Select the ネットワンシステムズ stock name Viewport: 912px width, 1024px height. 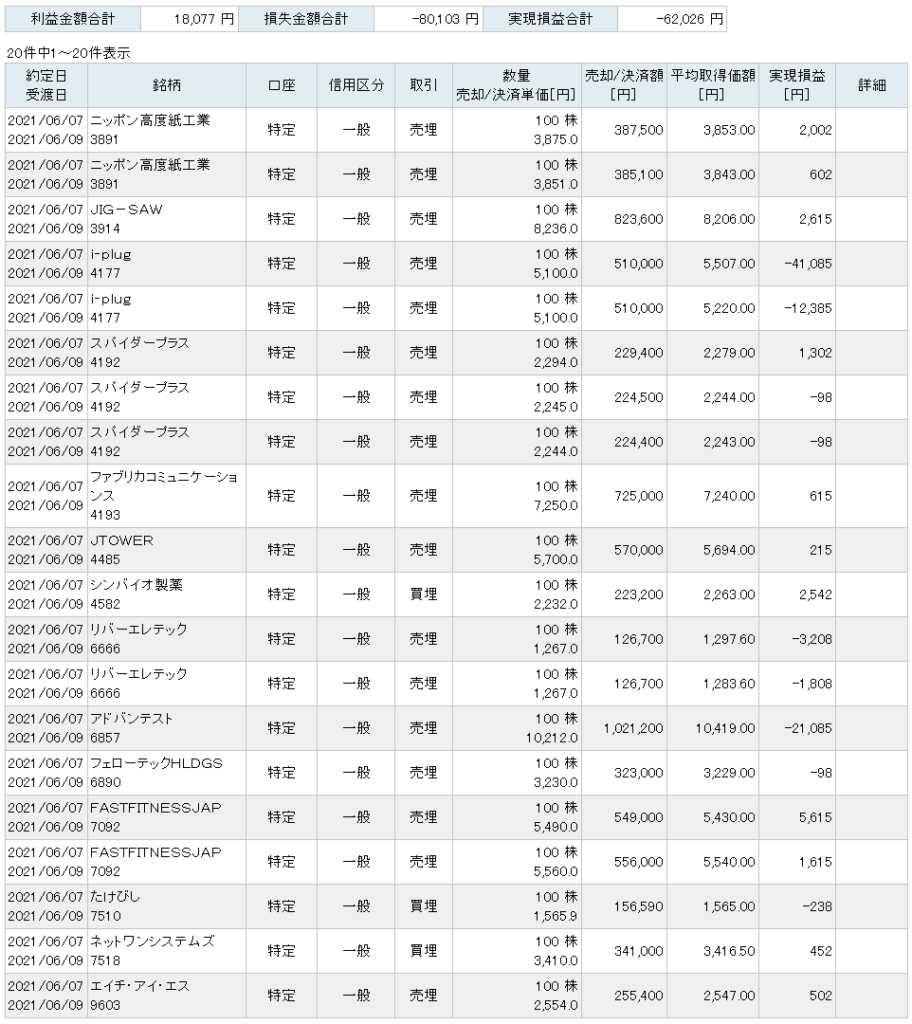(x=152, y=942)
